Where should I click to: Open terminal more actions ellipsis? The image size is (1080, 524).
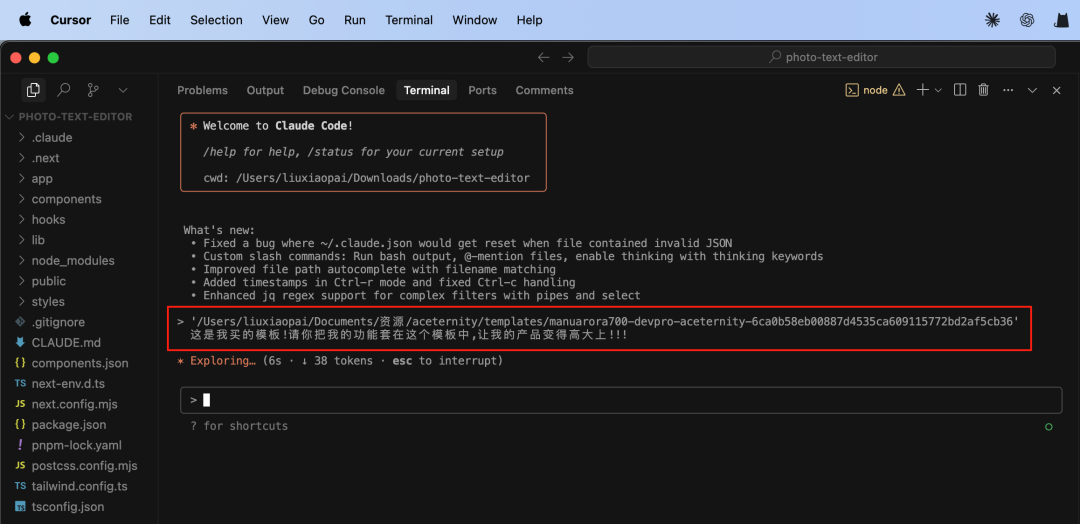[1008, 90]
